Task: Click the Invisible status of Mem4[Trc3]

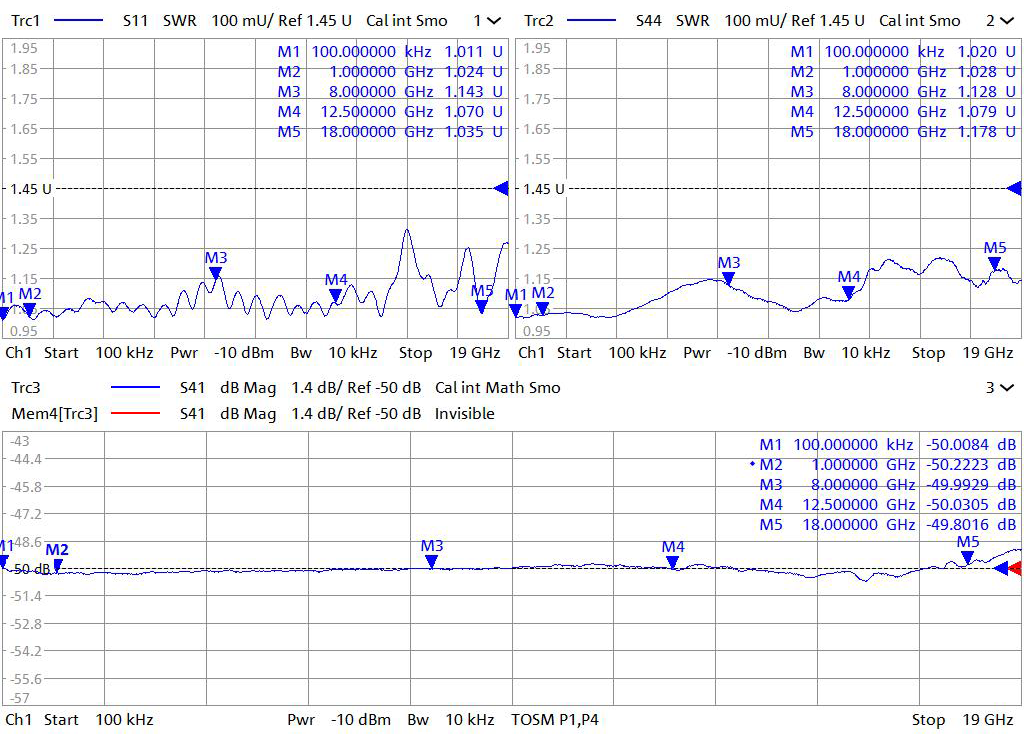Action: [464, 414]
